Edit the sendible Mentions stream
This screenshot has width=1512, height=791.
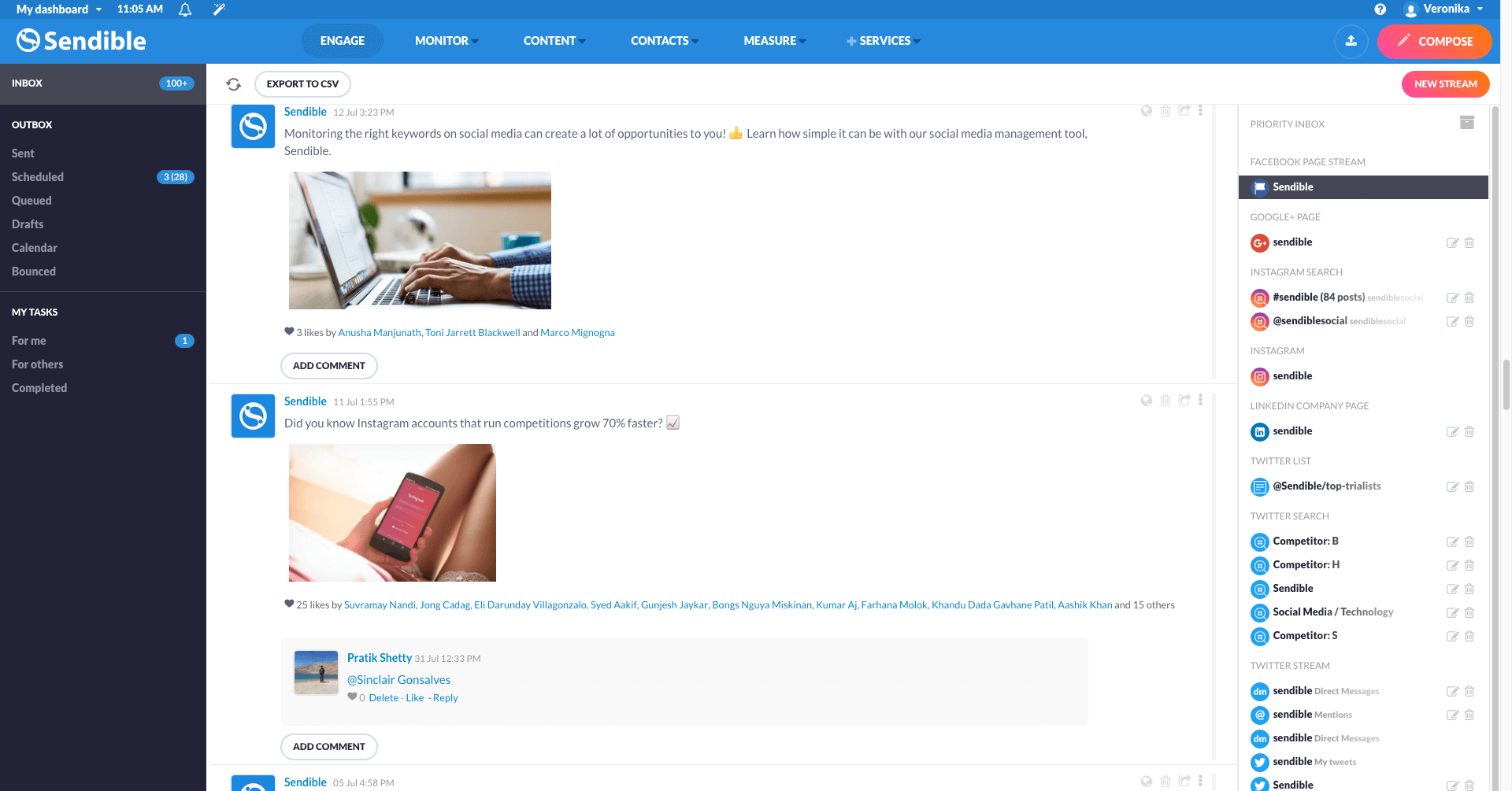tap(1453, 715)
